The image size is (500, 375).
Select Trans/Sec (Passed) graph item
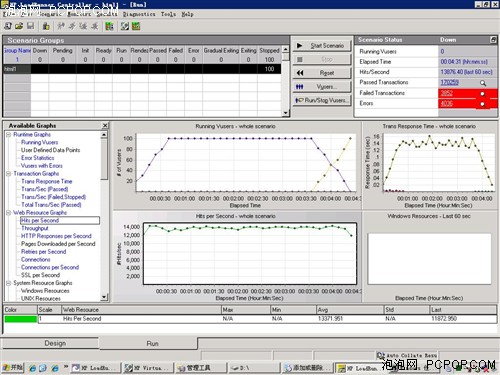pos(45,189)
